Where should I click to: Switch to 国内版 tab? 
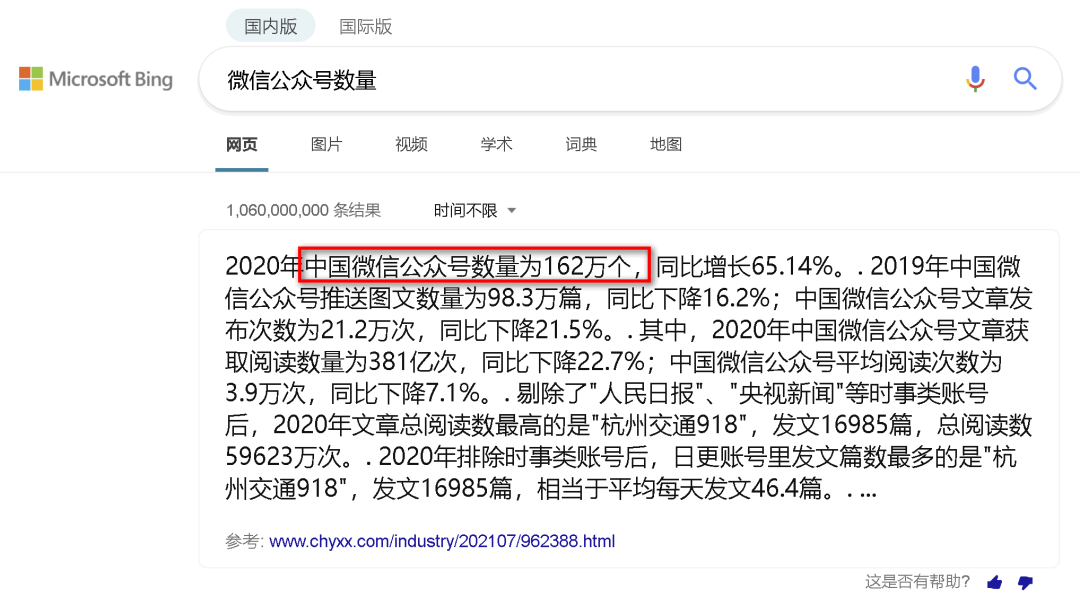tap(271, 26)
